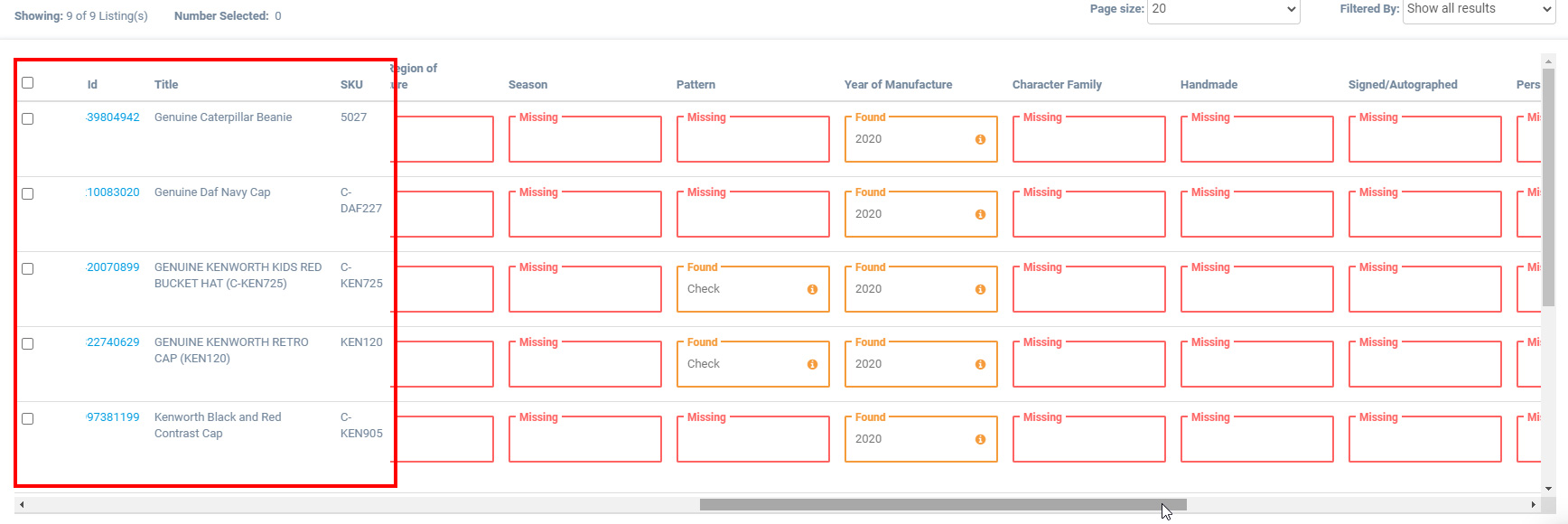Click the 'Genuine Daf Navy Cap' title text

(x=212, y=192)
